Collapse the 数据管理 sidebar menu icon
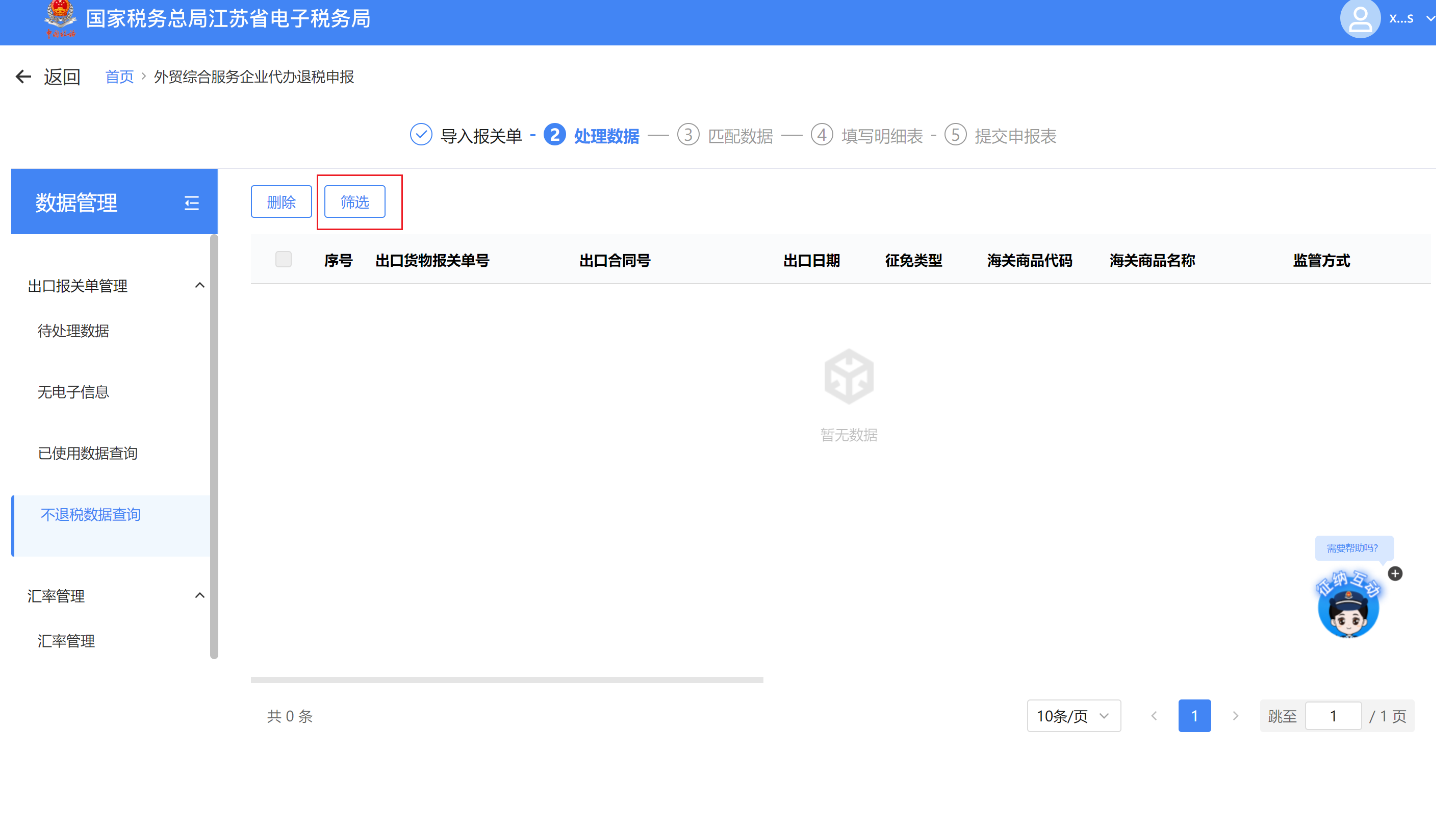Image resolution: width=1456 pixels, height=827 pixels. 191,203
